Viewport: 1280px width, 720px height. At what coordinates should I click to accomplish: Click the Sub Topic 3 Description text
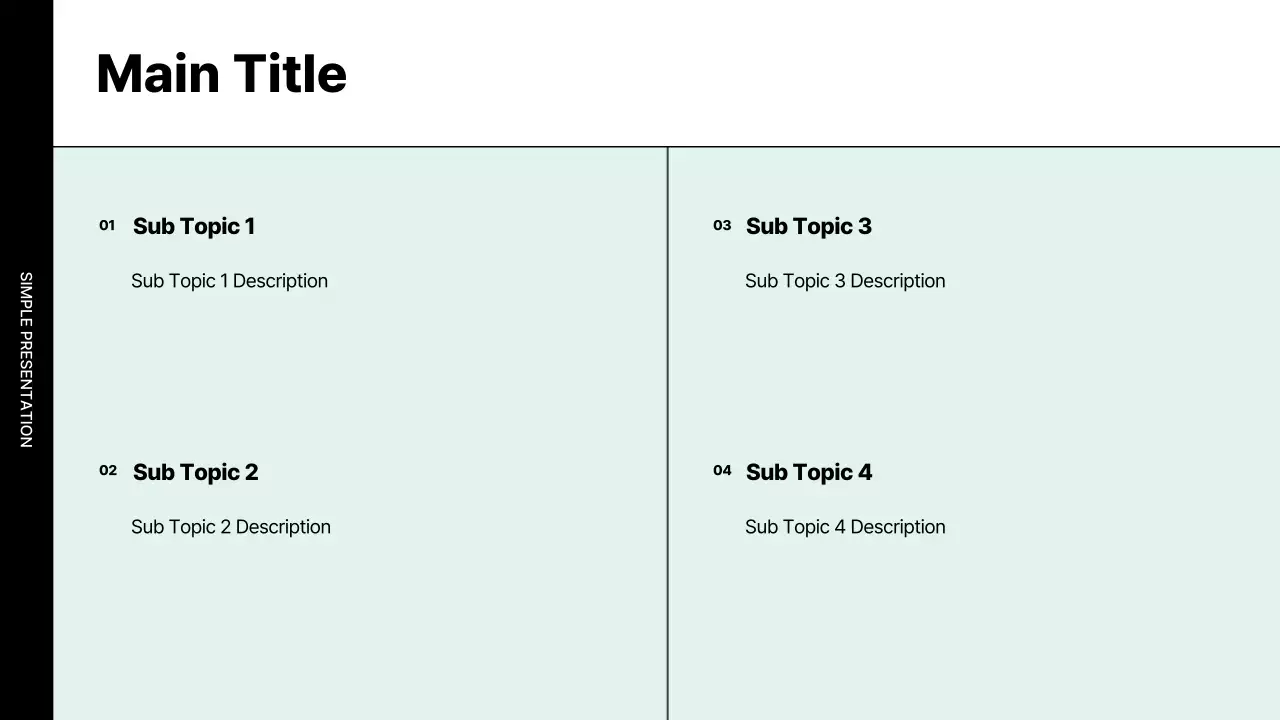[x=845, y=281]
